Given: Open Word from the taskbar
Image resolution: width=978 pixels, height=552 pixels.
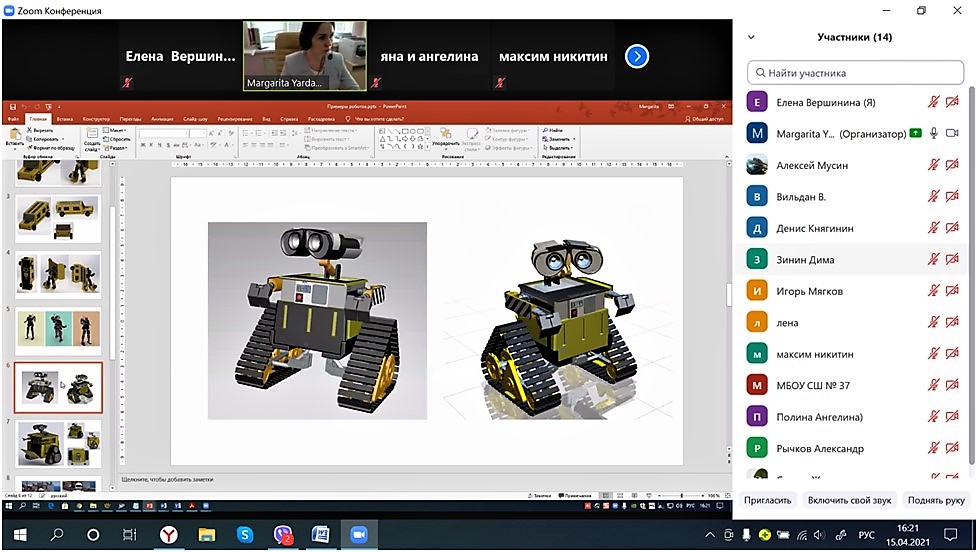Looking at the screenshot, I should (x=321, y=535).
